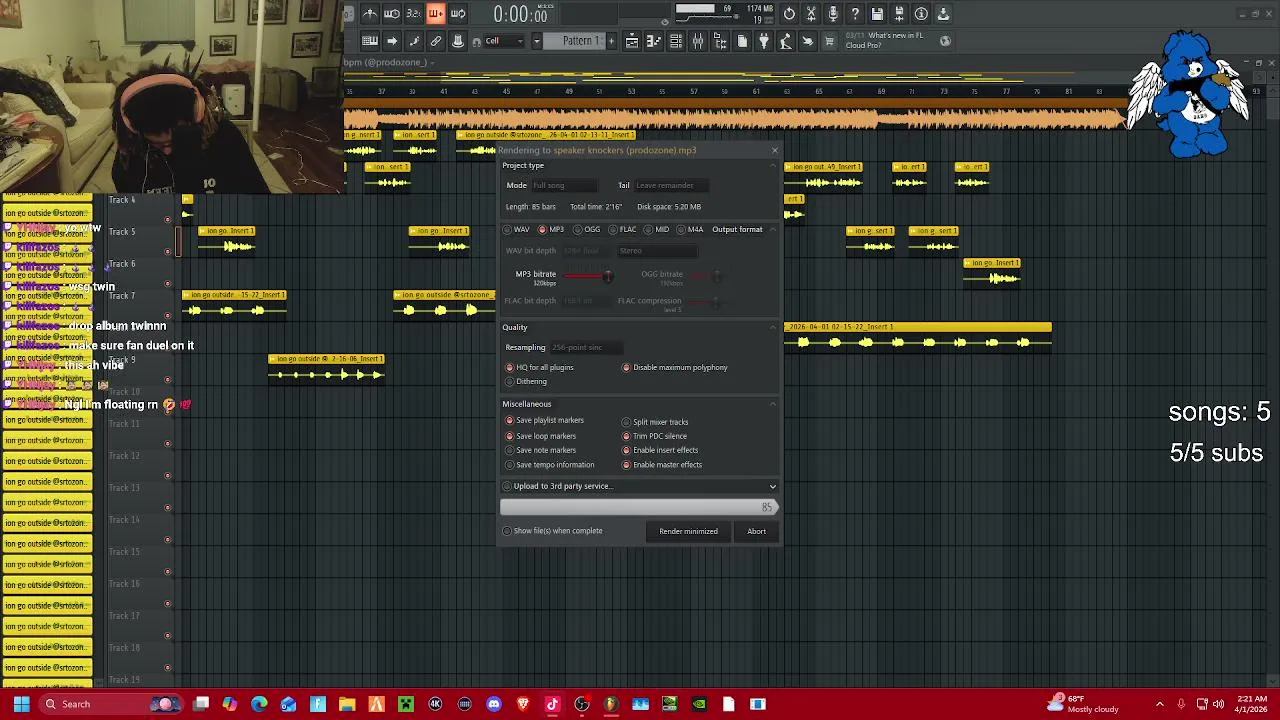Open the Channel rack toolbar icon
Viewport: 1280px width, 720px height.
click(x=675, y=41)
